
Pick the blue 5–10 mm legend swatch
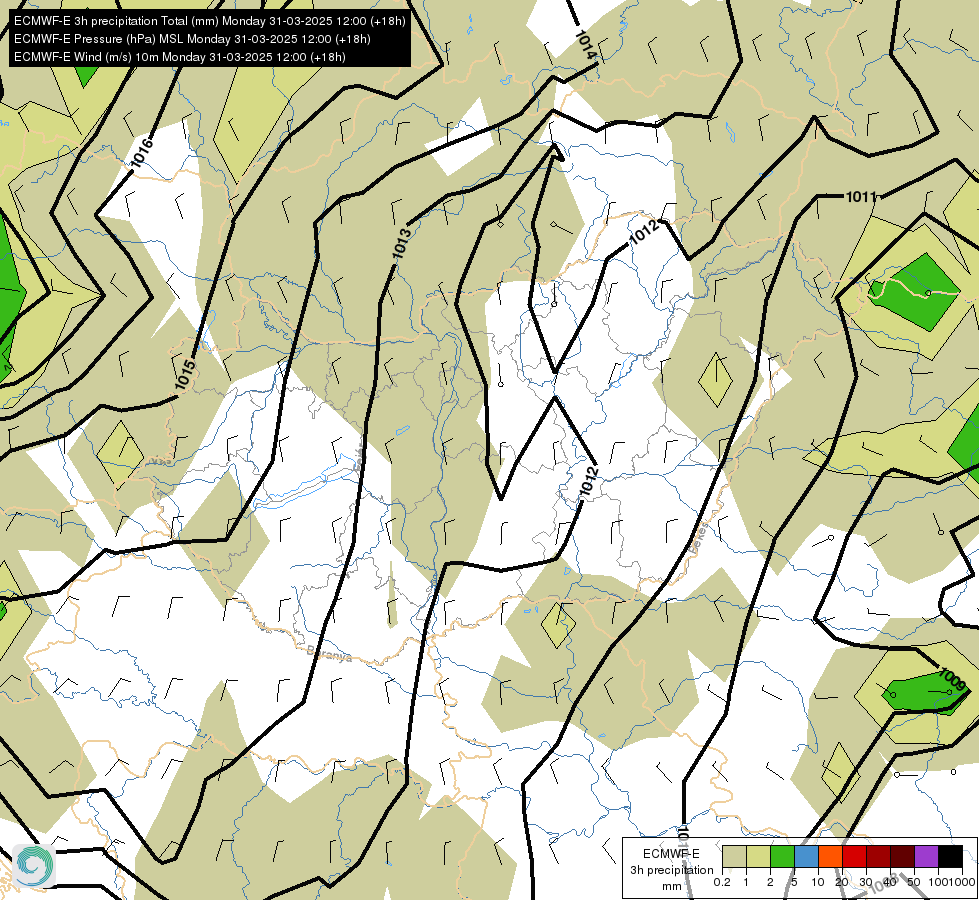[806, 856]
